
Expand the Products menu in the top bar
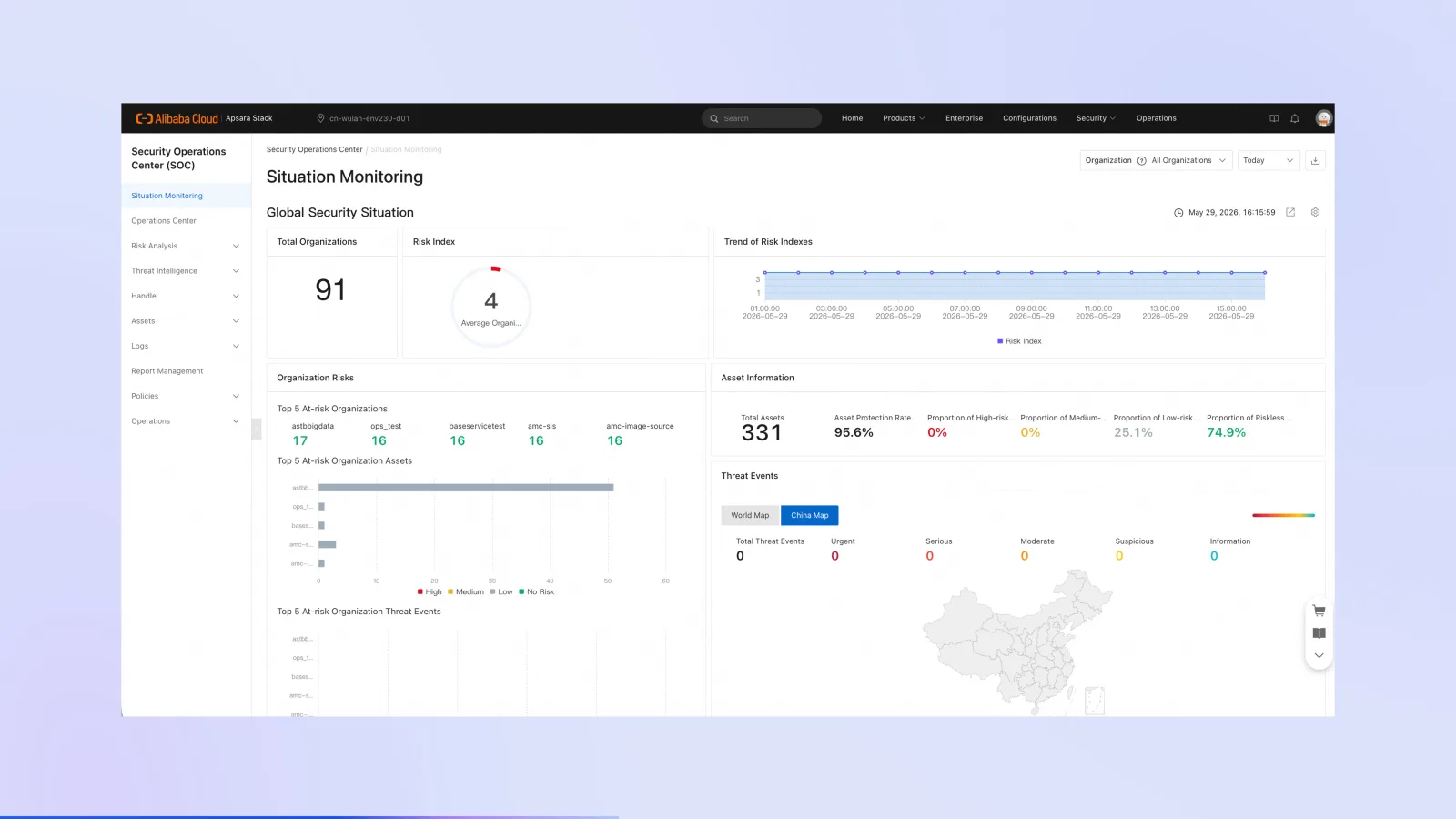[904, 118]
